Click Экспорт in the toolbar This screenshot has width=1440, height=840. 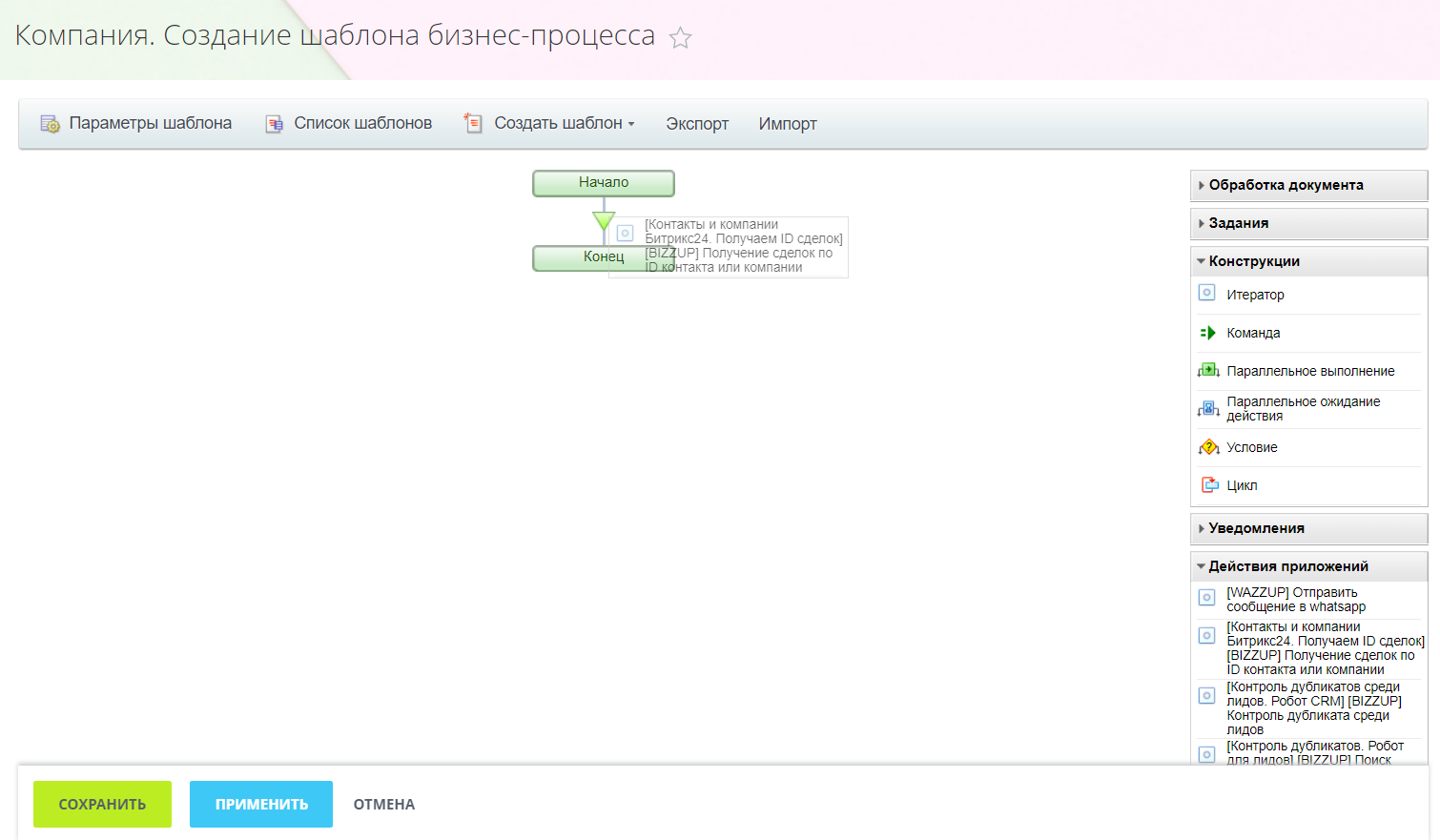click(697, 124)
